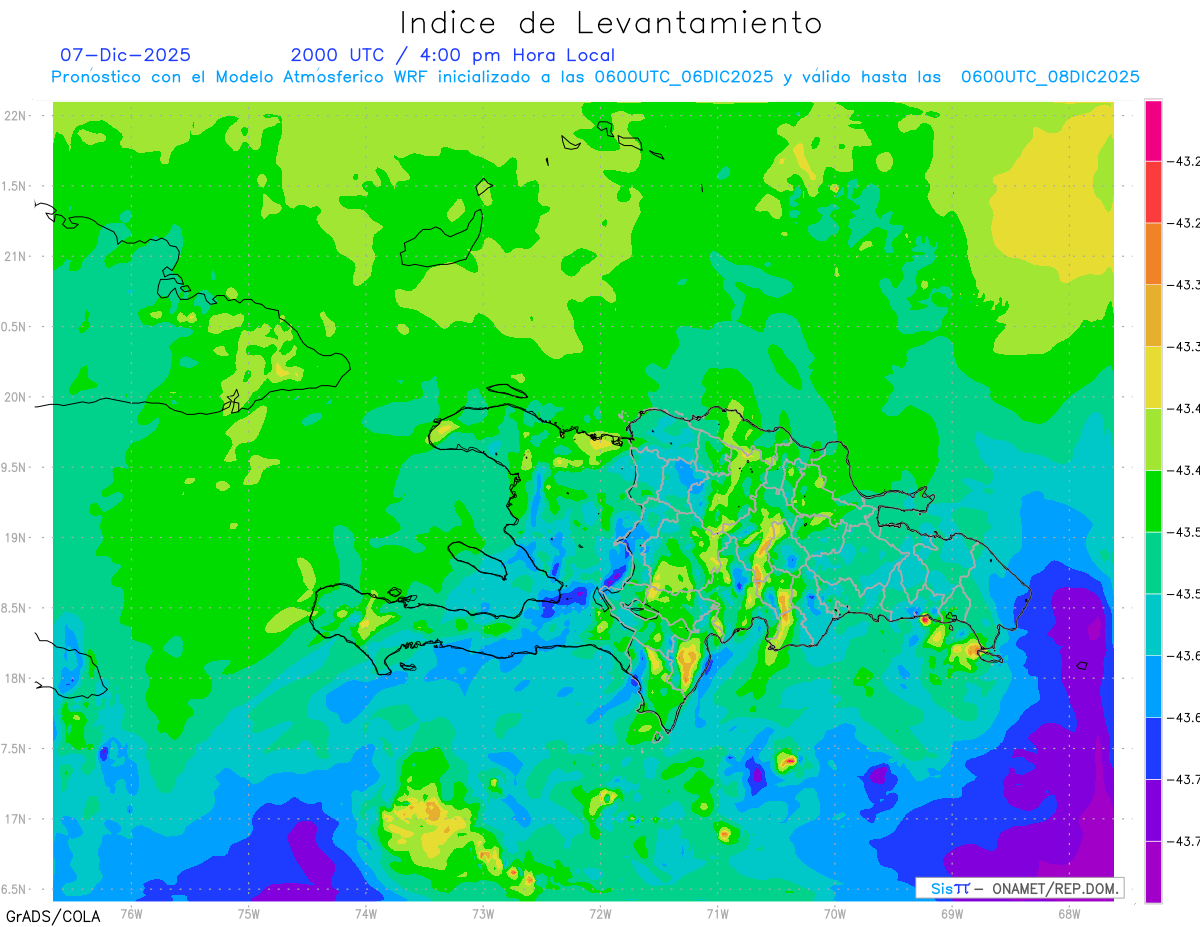
Task: Click the '22N' latitude label
Action: pos(16,116)
